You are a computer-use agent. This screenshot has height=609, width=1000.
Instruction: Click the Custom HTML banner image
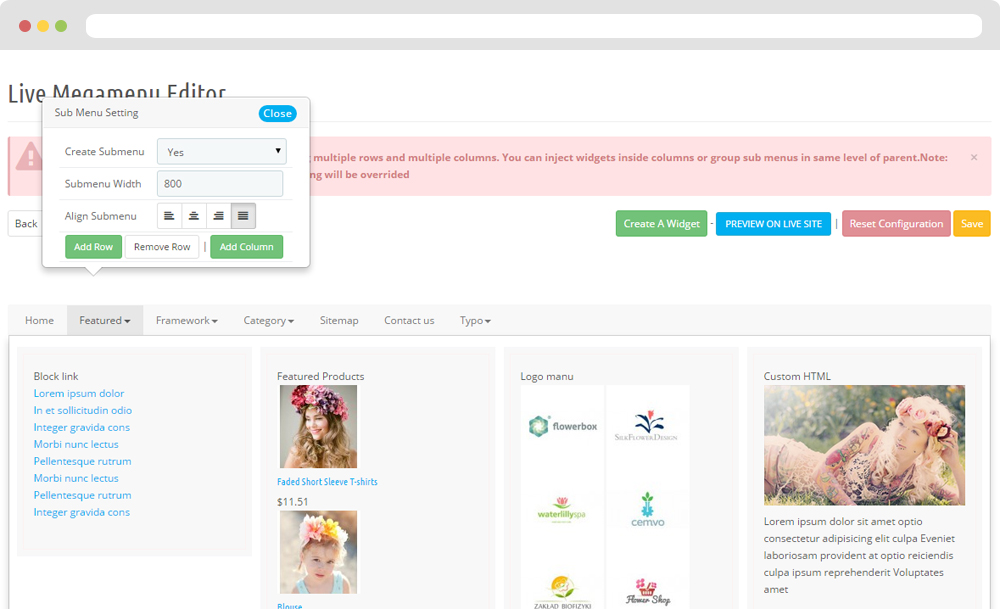coord(864,445)
